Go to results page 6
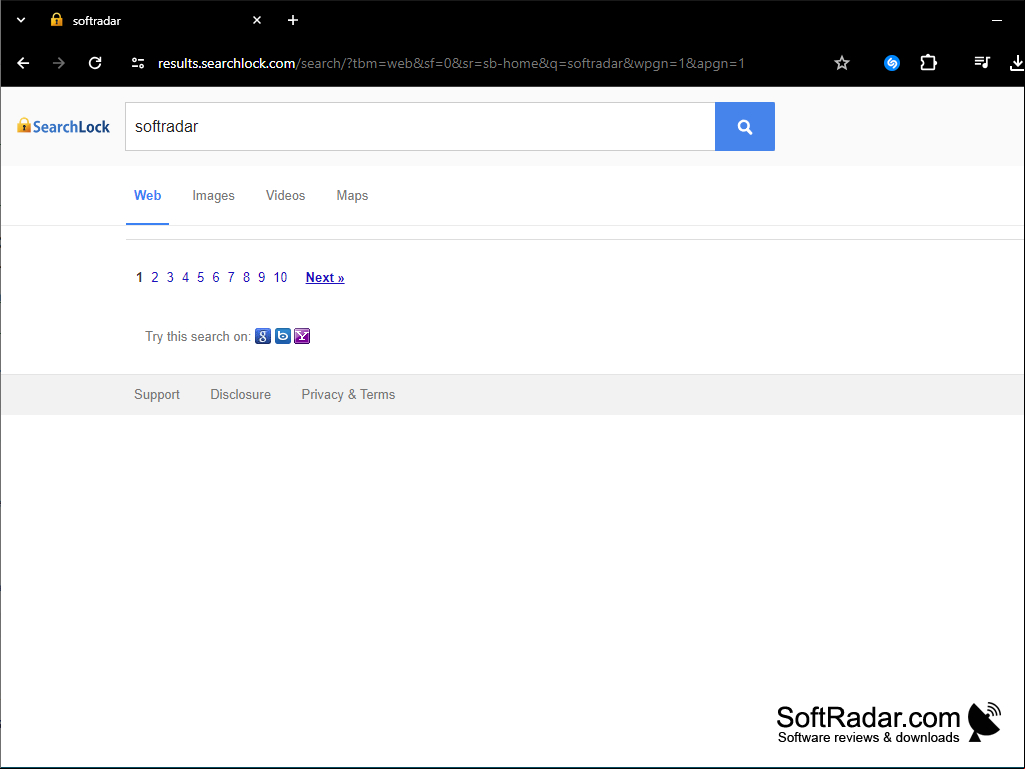 (216, 277)
